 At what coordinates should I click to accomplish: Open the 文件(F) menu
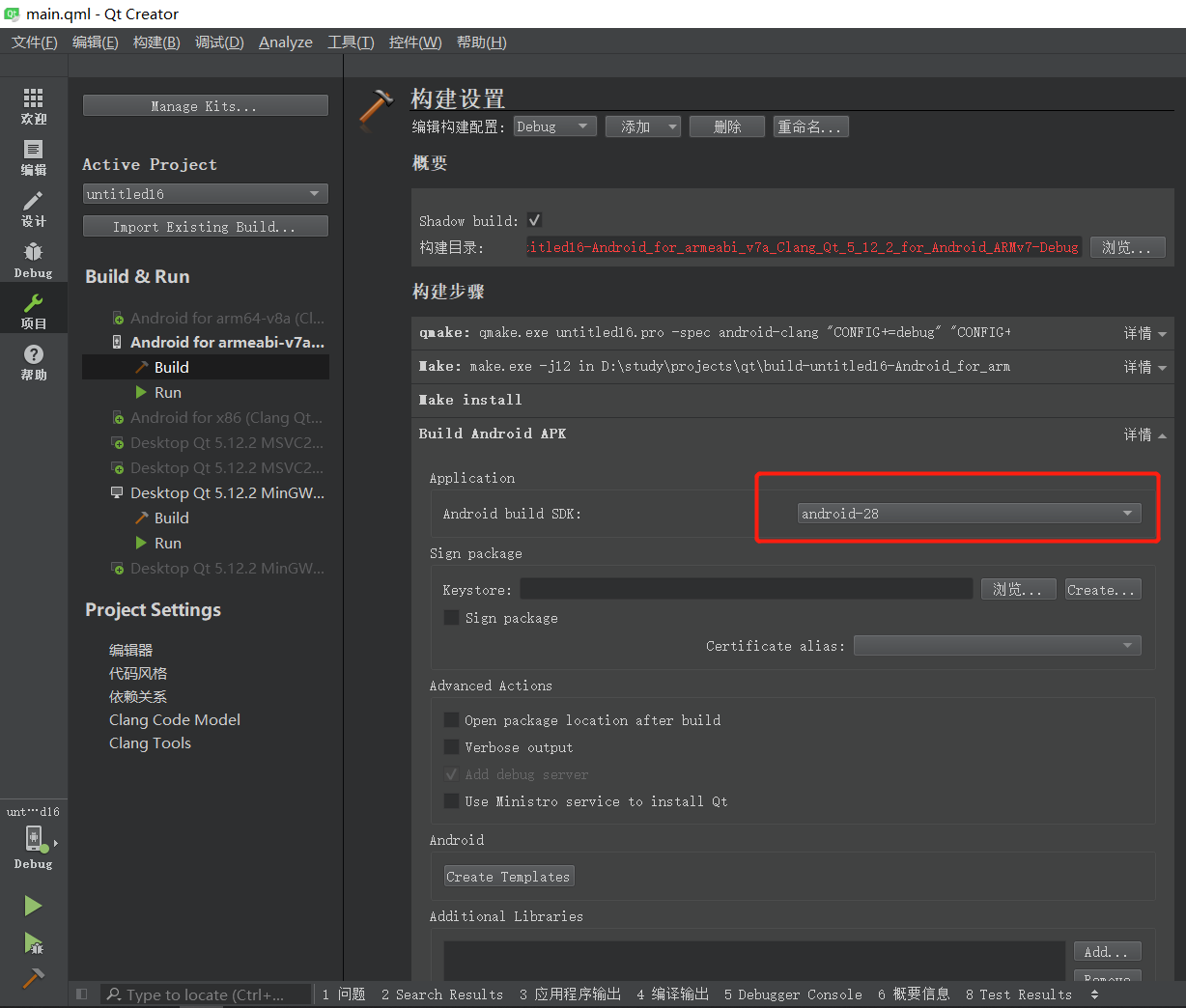point(35,42)
